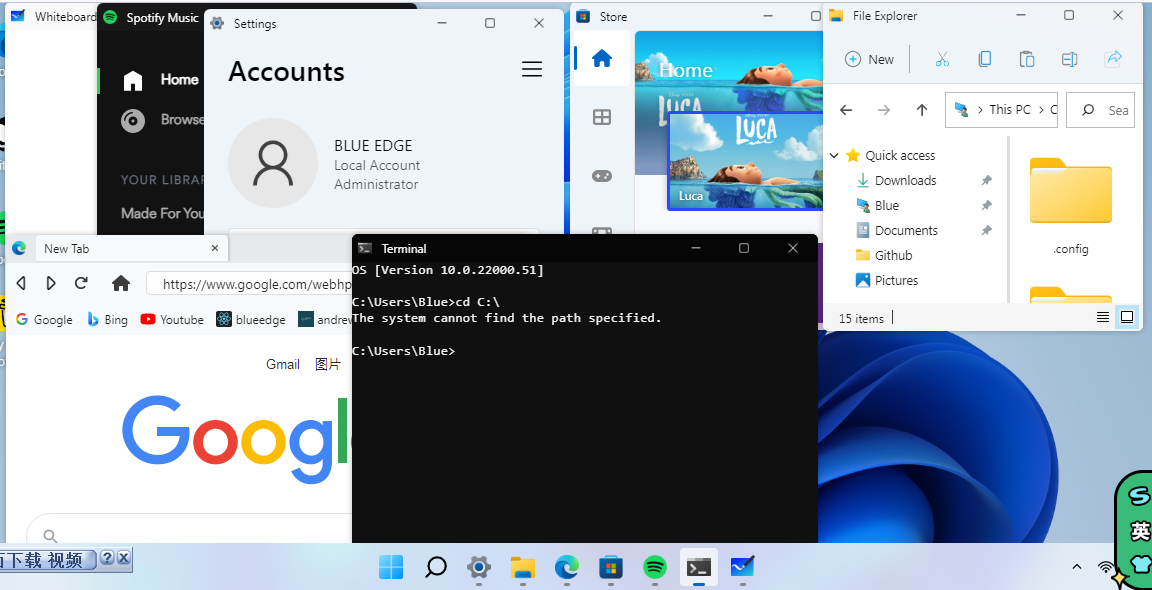Click the Whiteboard taskbar icon
Screen dimensions: 1152x590
coord(742,566)
